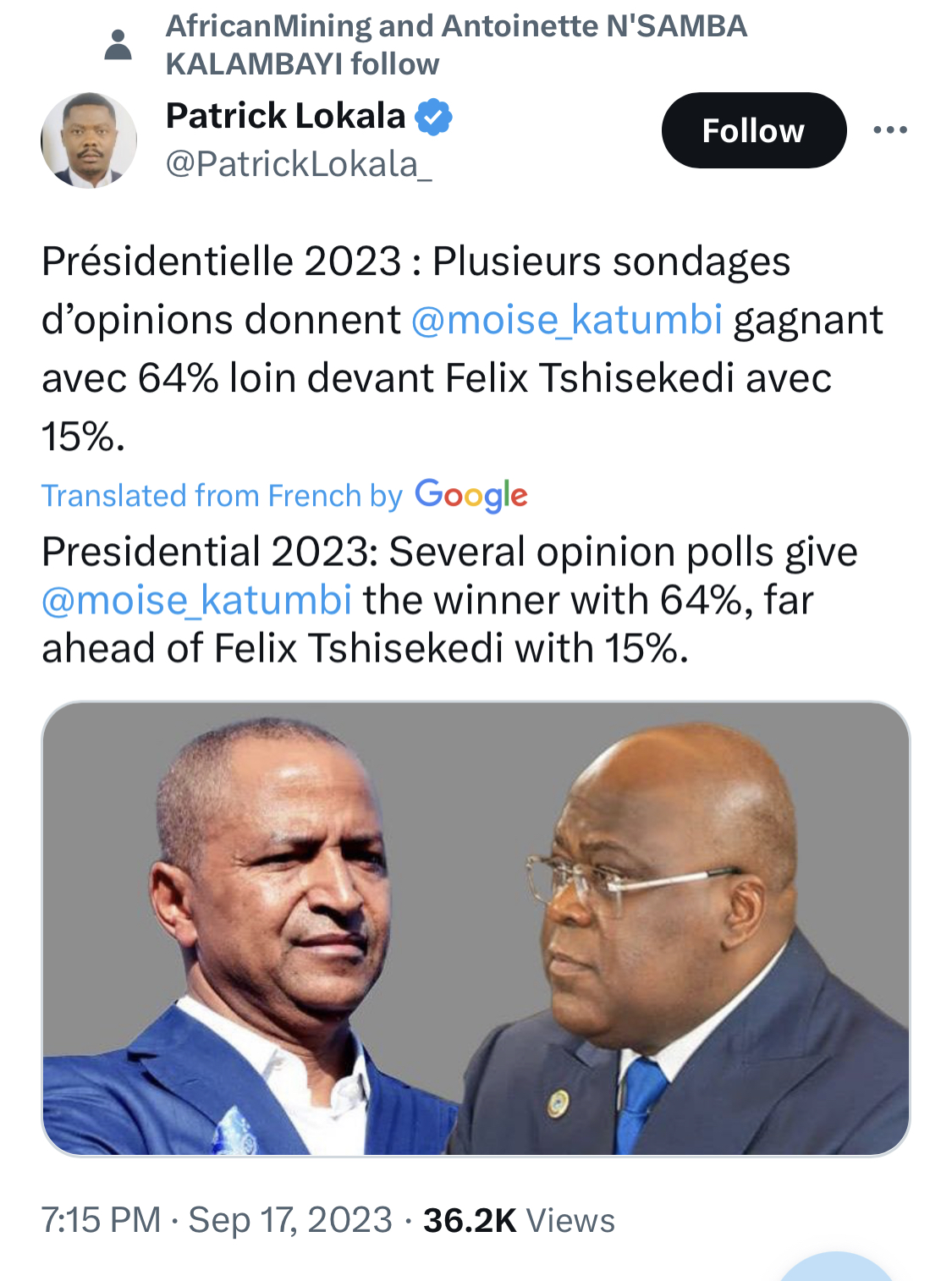The image size is (952, 1281).
Task: Open Patrick Lokala's profile avatar
Action: (x=89, y=140)
